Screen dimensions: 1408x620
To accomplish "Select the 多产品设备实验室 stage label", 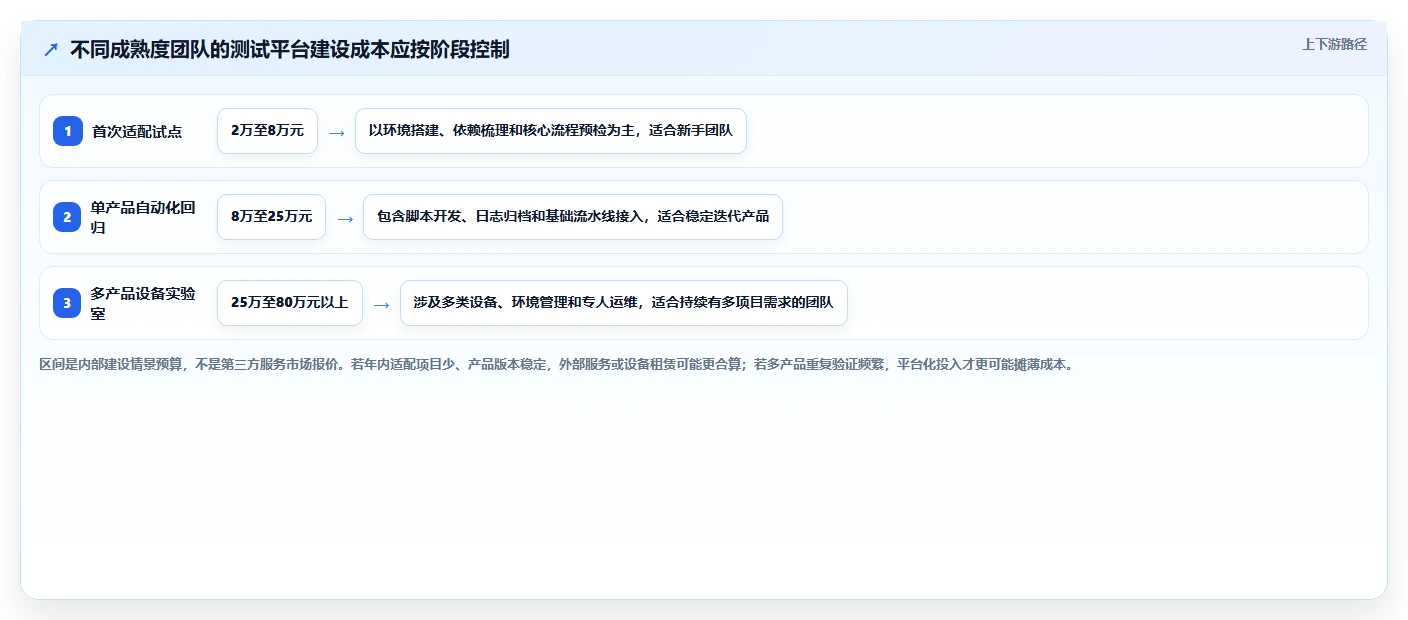I will point(143,303).
